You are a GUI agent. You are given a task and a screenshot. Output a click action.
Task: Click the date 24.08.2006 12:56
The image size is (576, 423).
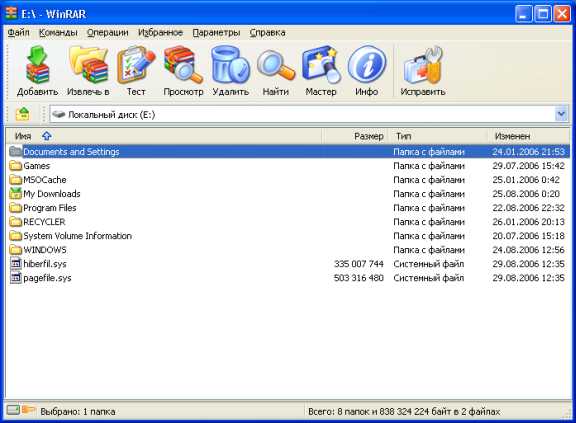(x=528, y=250)
